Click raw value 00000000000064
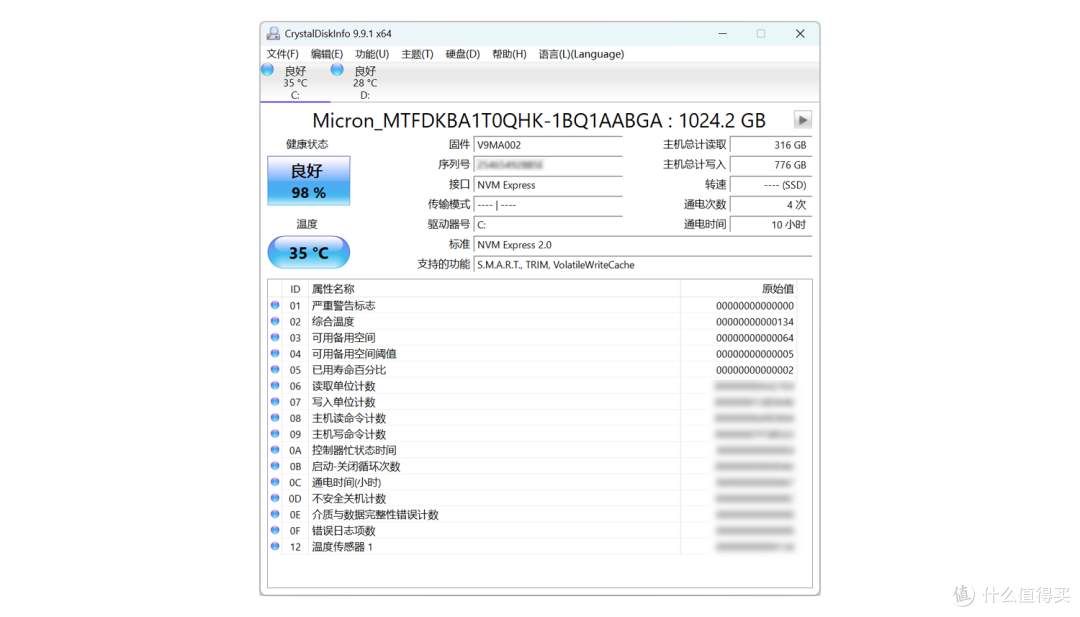 [754, 338]
